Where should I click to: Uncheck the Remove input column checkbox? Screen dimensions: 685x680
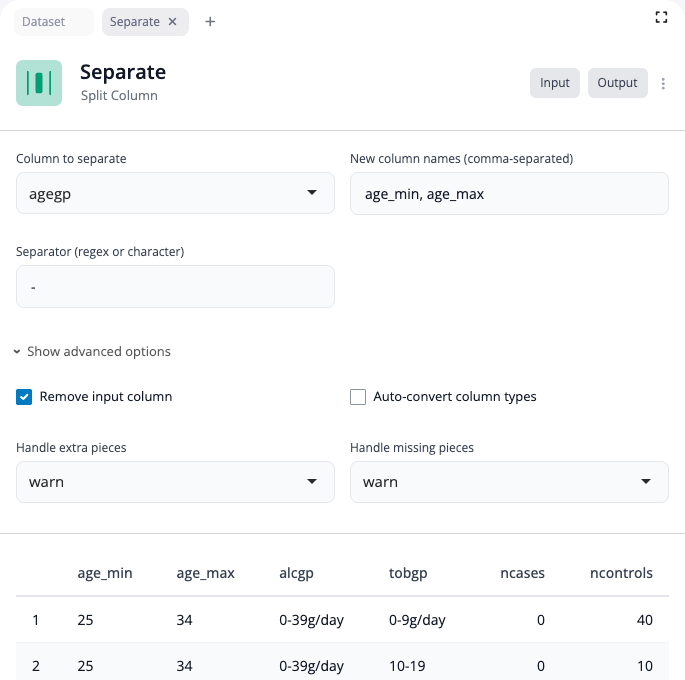tap(24, 397)
